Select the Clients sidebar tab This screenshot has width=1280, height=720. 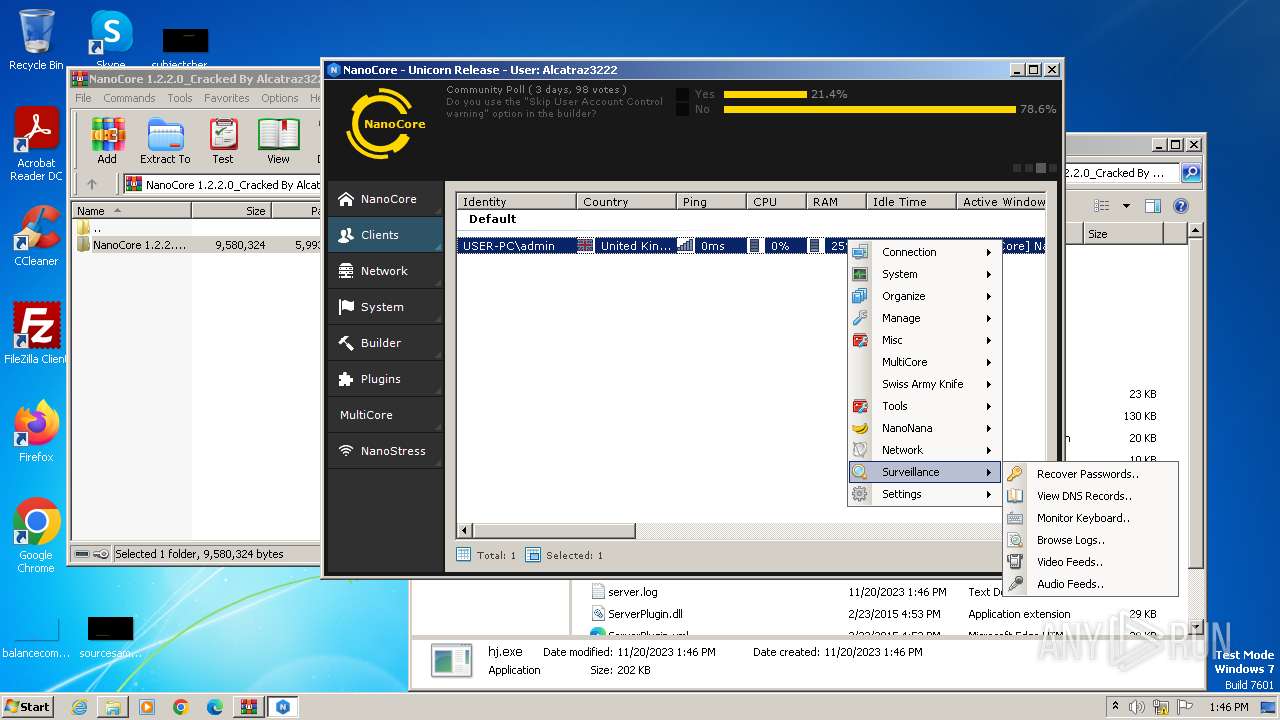(x=385, y=235)
